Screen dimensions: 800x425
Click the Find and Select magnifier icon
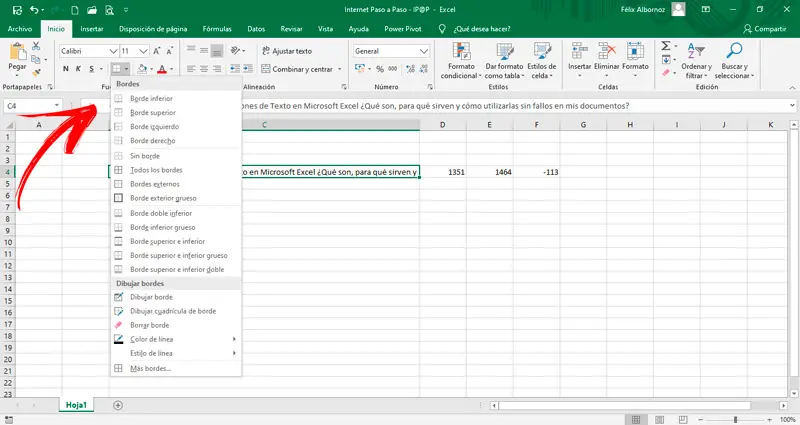[x=734, y=49]
